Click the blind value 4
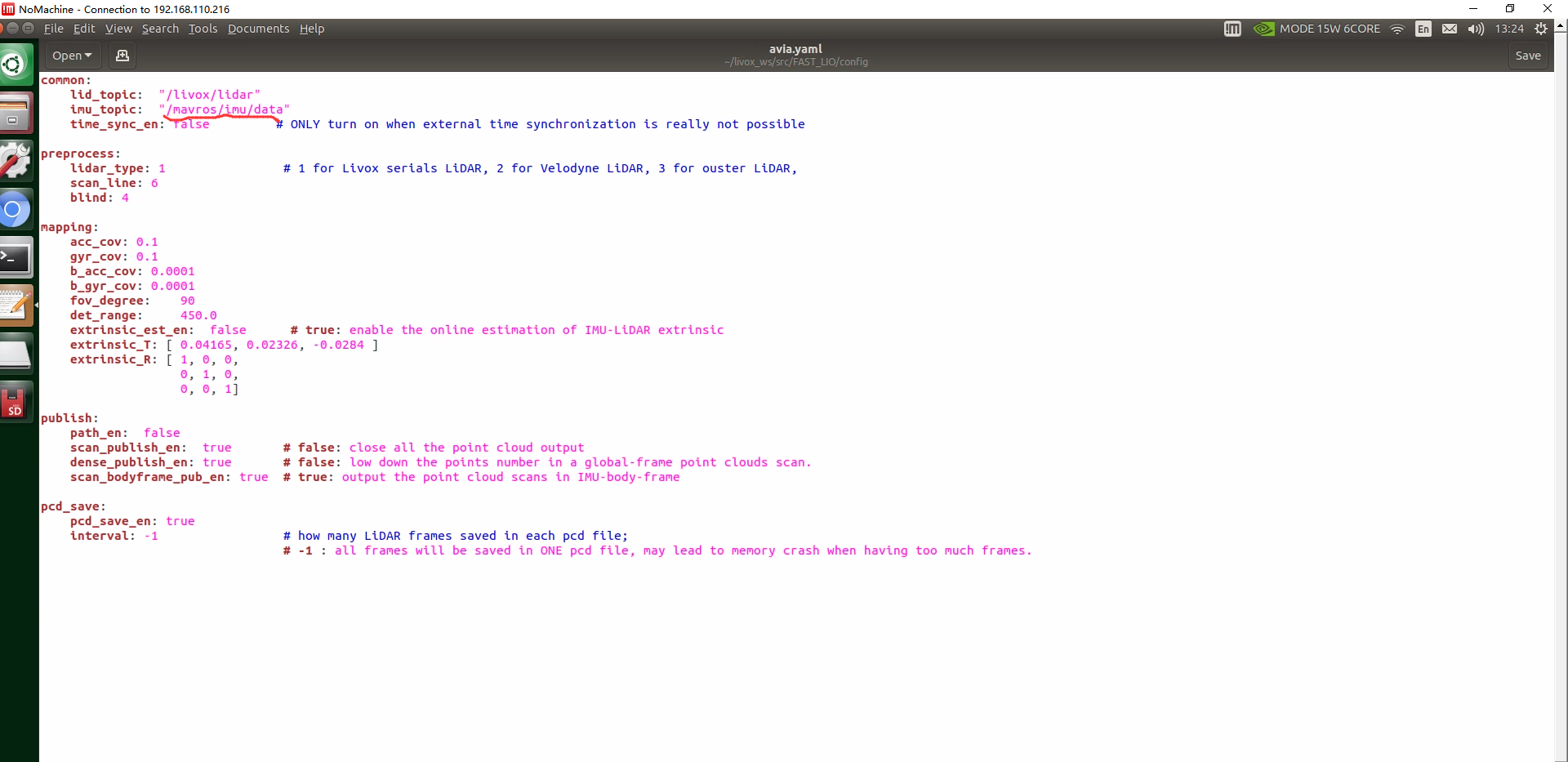Image resolution: width=1568 pixels, height=762 pixels. 125,198
